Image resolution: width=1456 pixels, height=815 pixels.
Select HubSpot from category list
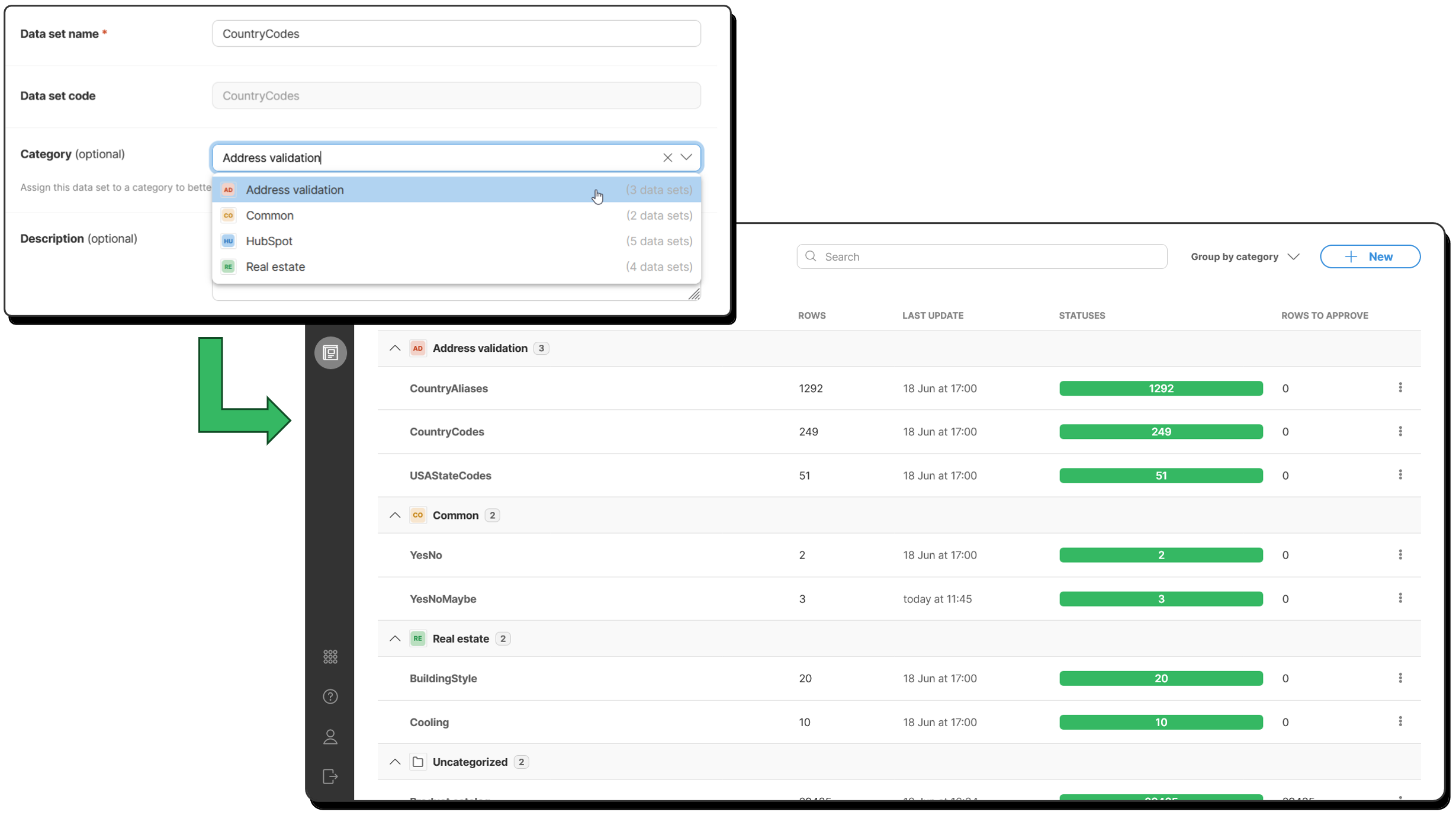click(457, 241)
